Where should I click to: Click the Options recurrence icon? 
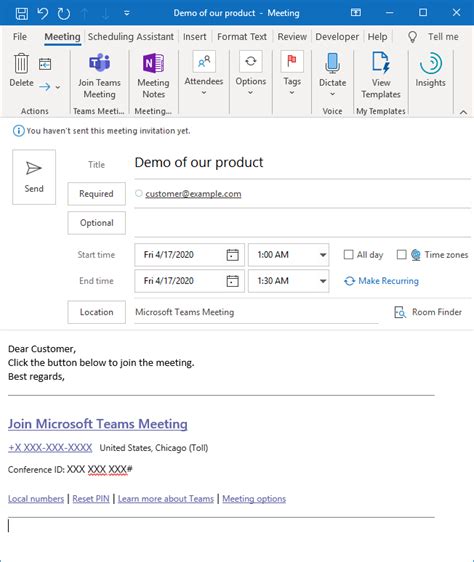(x=251, y=61)
